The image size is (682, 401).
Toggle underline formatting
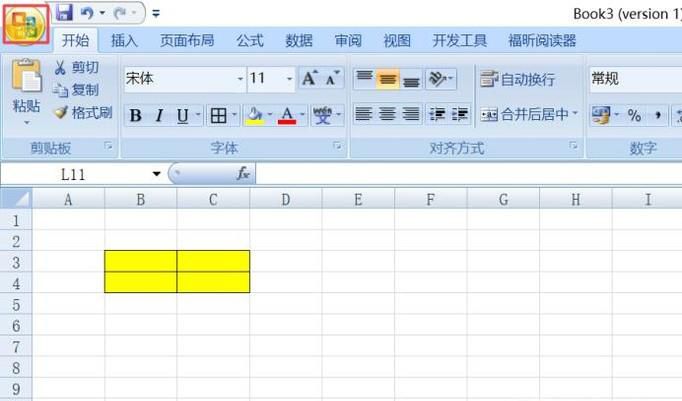tap(183, 115)
